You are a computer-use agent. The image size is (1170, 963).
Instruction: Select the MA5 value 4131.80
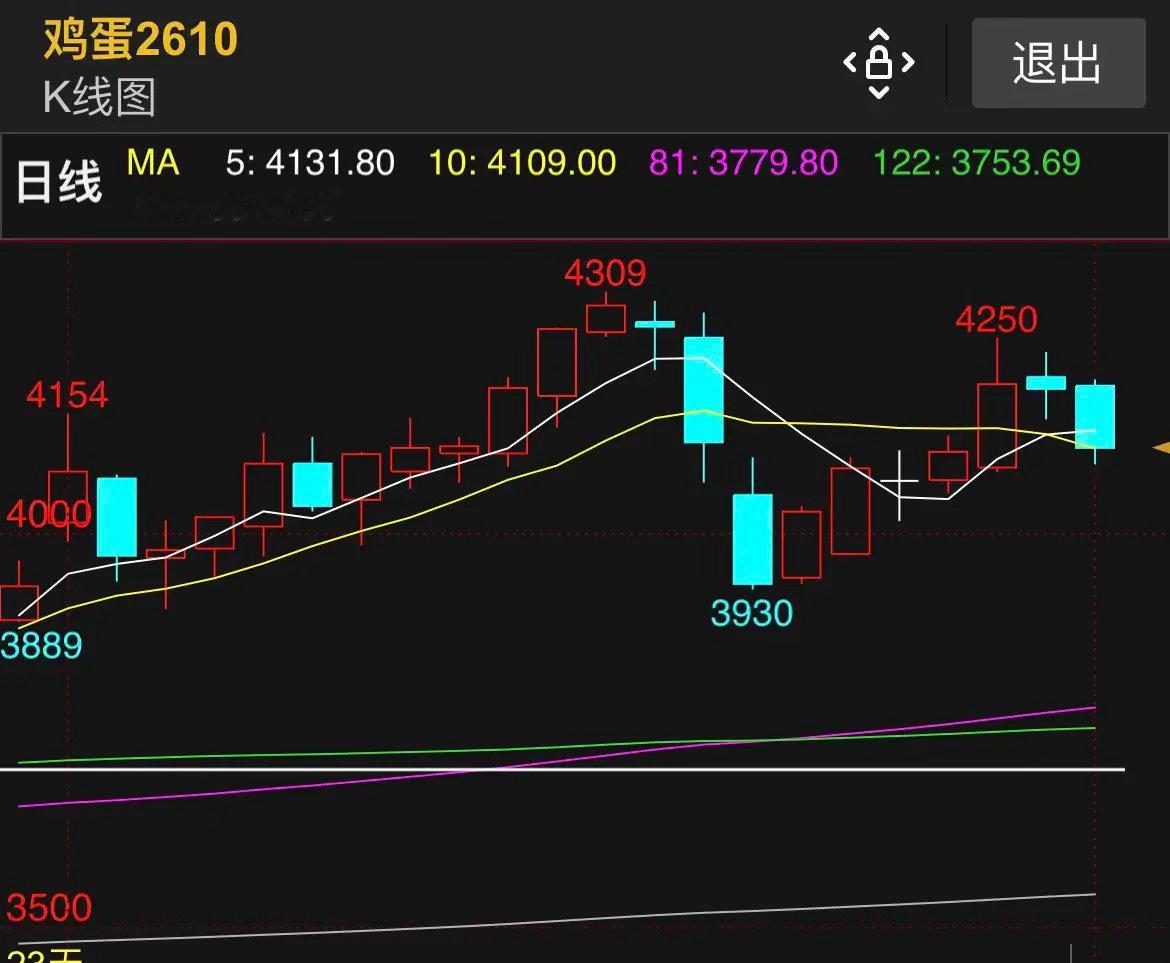click(x=310, y=163)
